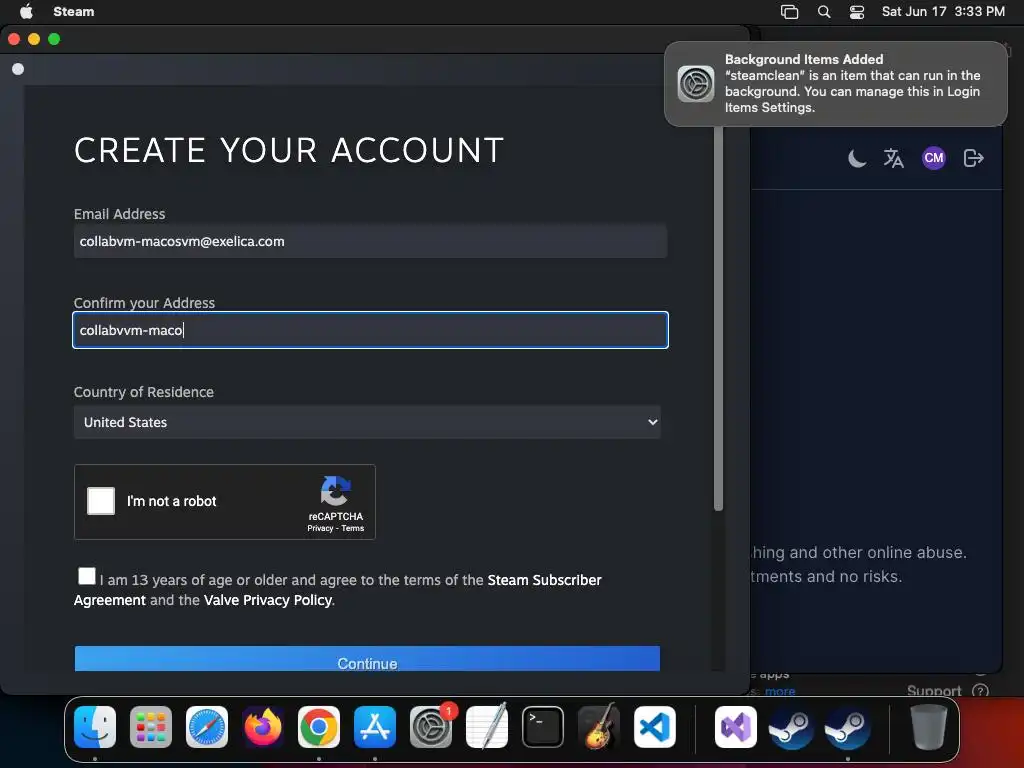Click the Steam window vertical scrollbar
This screenshot has height=768, width=1024.
tap(718, 319)
